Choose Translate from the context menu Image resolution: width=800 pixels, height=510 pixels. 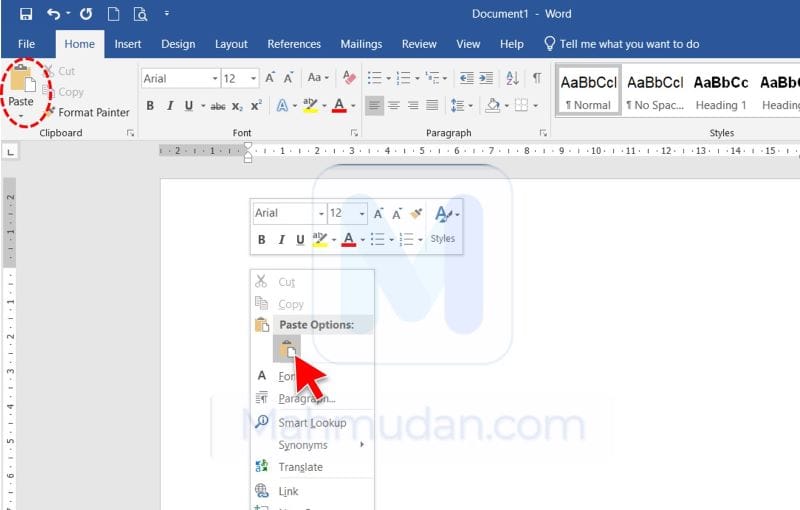(300, 467)
